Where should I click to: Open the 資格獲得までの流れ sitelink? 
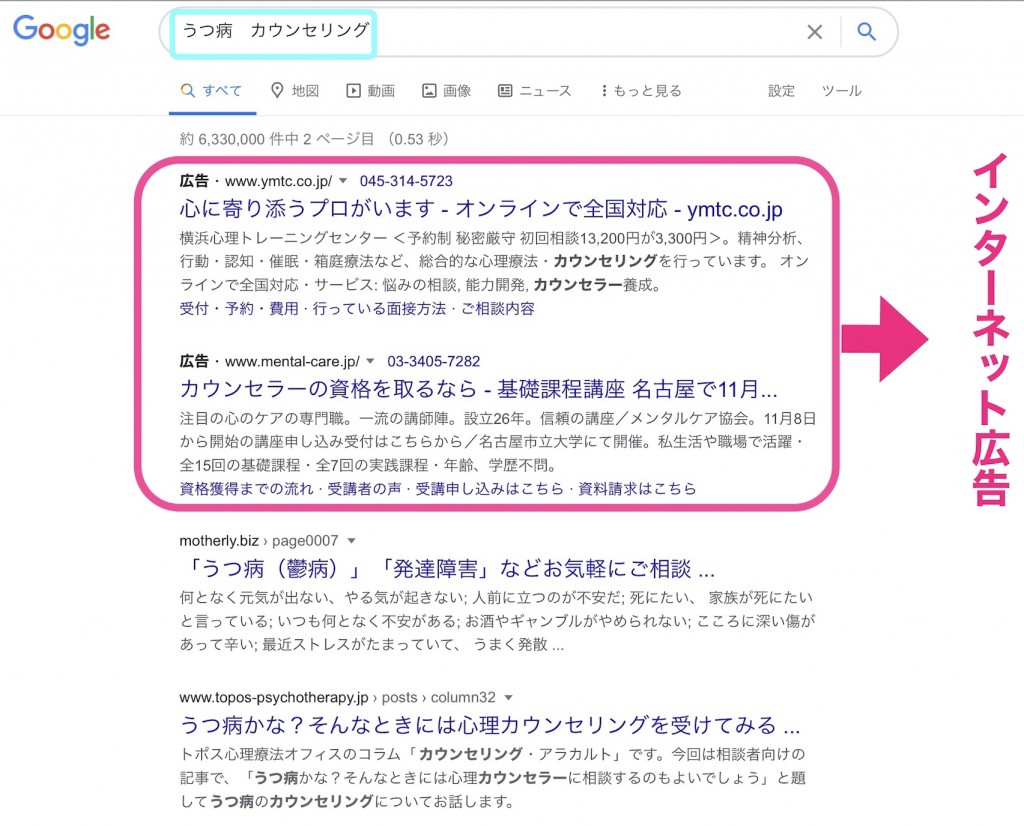tap(247, 488)
